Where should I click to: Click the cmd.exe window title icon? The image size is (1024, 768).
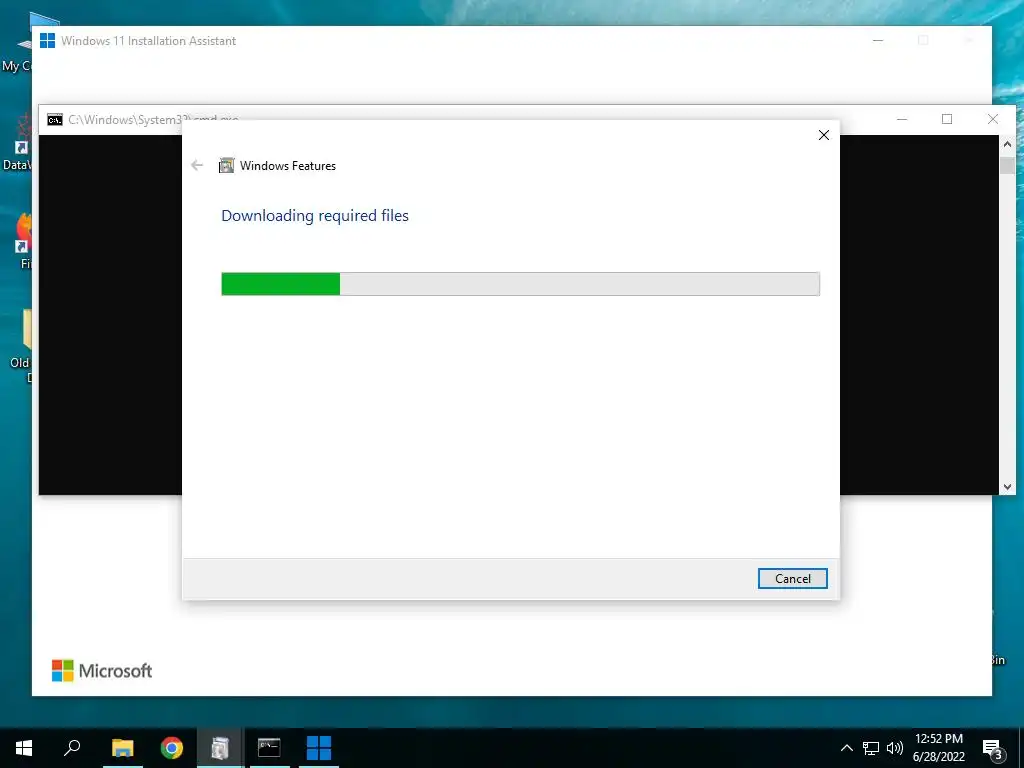55,120
